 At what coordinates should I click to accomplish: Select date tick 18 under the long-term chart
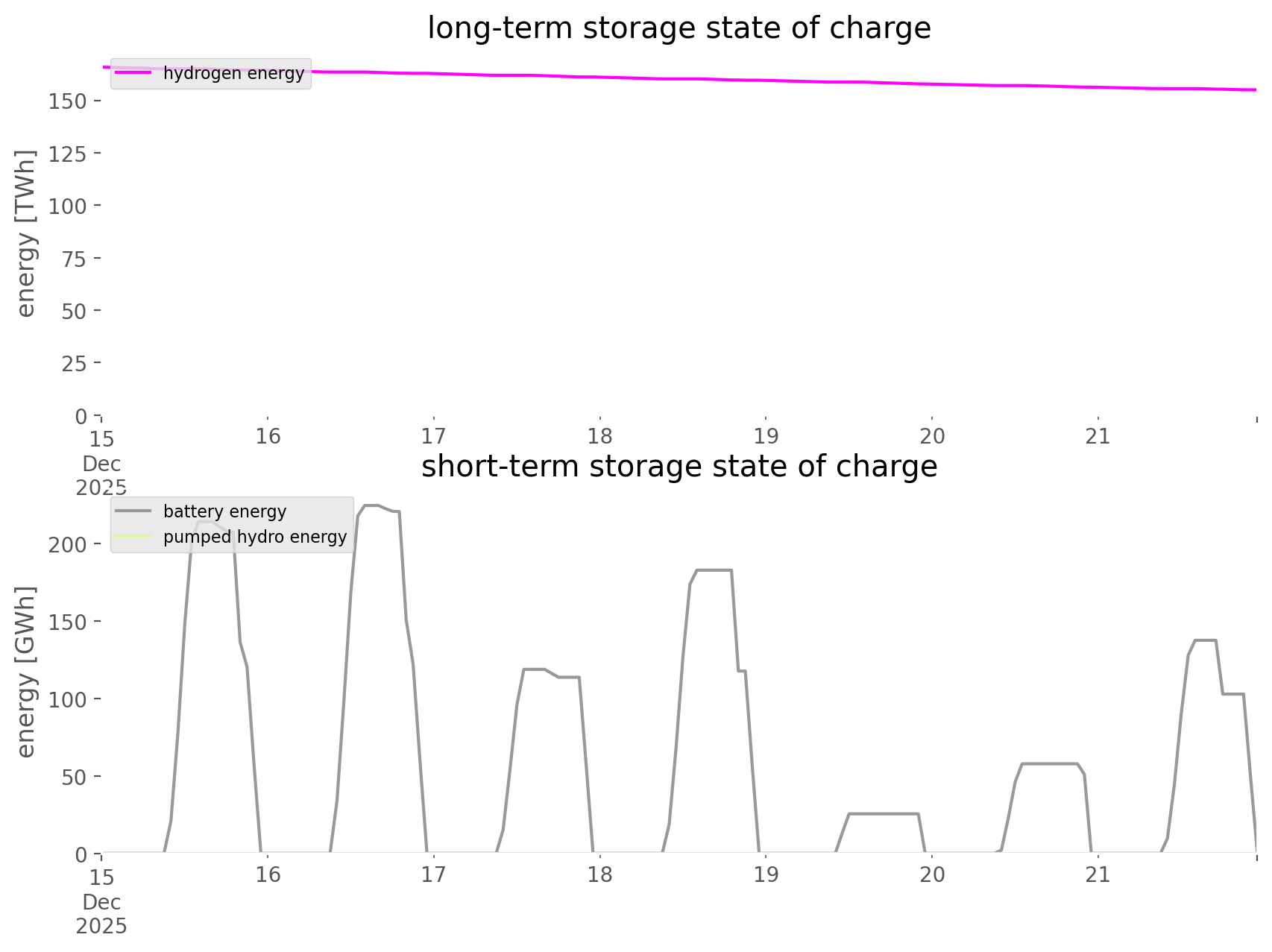599,436
